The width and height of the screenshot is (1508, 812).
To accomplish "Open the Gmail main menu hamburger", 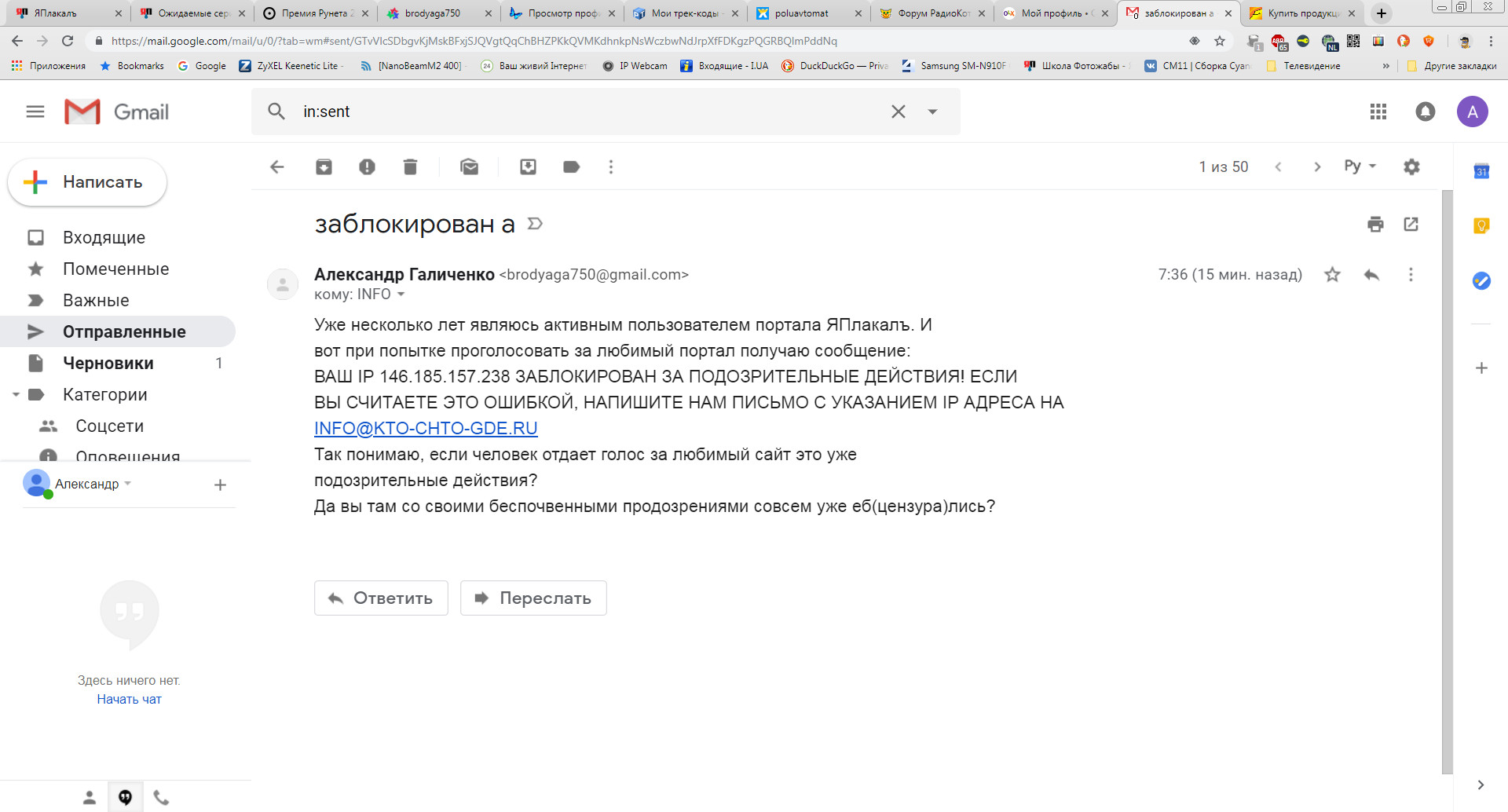I will click(x=35, y=112).
